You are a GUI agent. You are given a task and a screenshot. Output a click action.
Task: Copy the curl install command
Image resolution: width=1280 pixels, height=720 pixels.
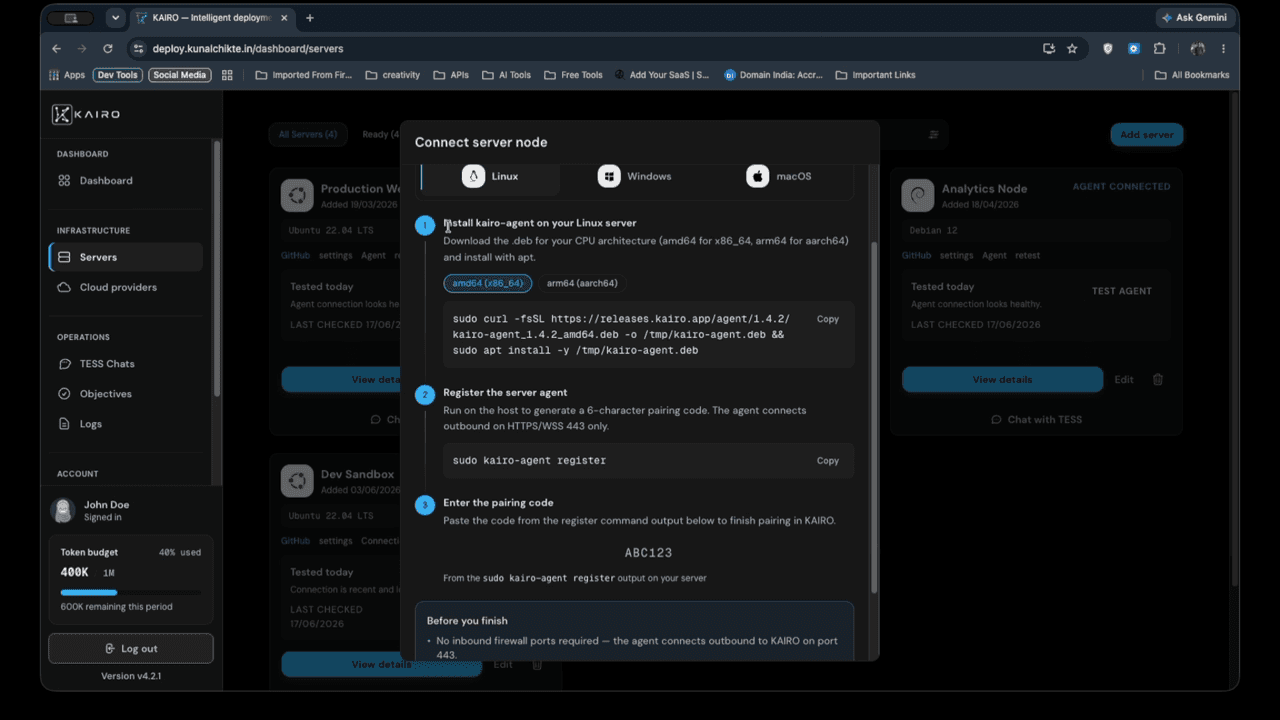(x=828, y=319)
